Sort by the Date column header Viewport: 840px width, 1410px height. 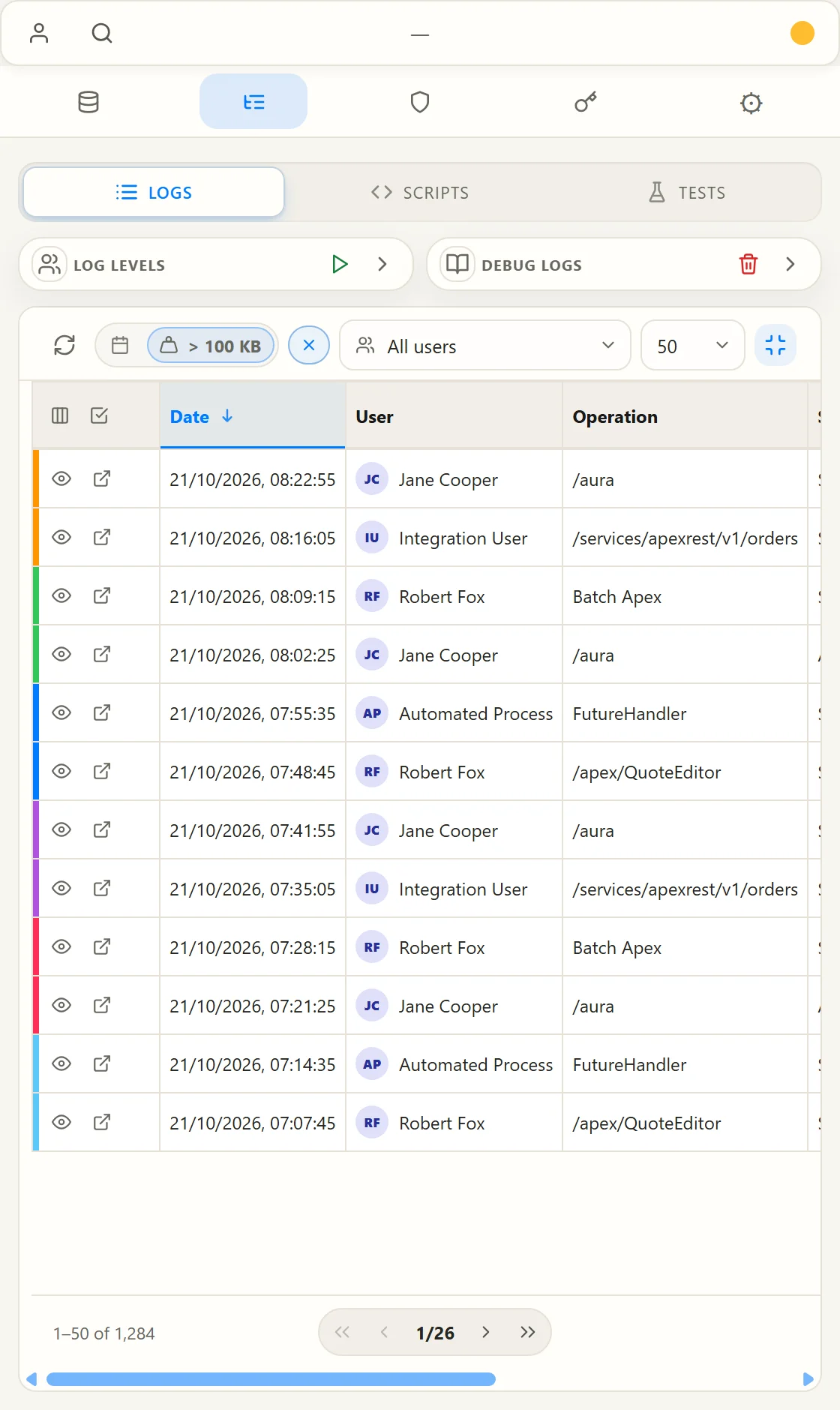click(x=252, y=415)
